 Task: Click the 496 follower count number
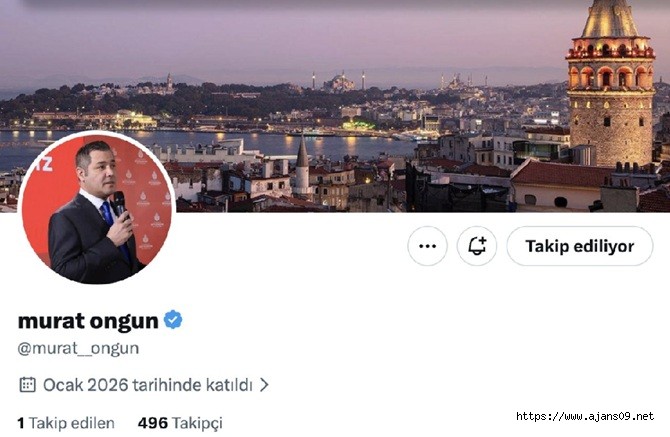pyautogui.click(x=153, y=423)
